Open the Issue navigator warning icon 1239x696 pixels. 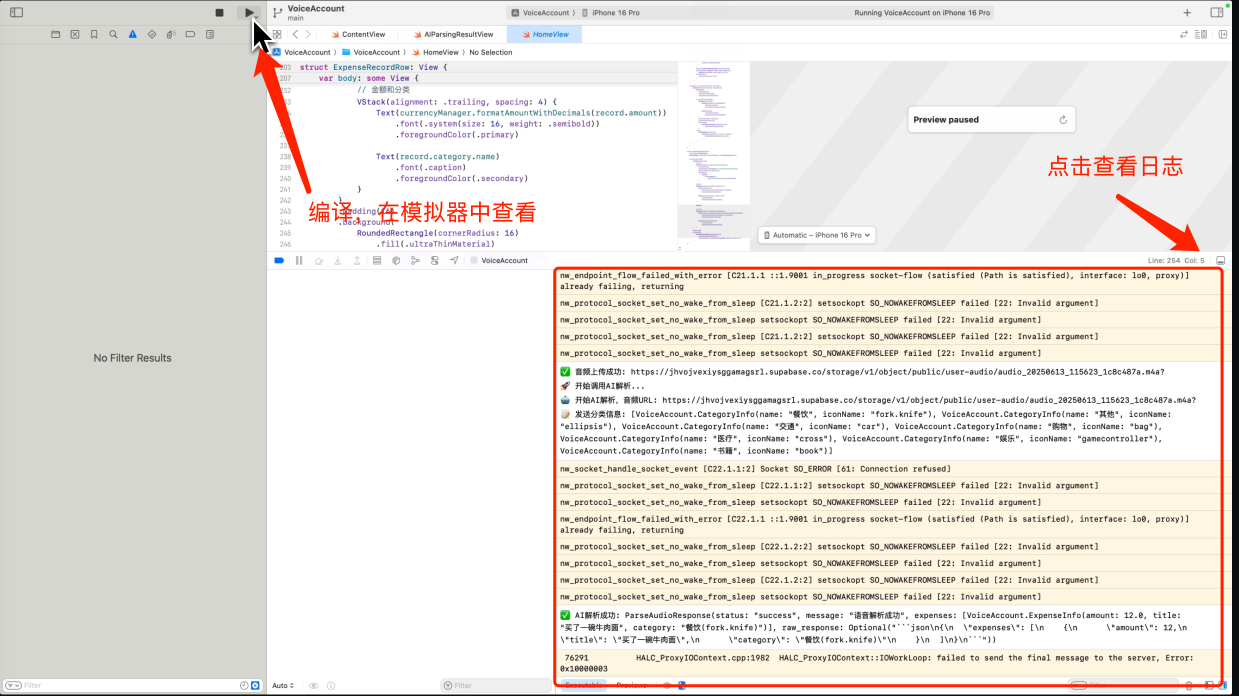132,34
